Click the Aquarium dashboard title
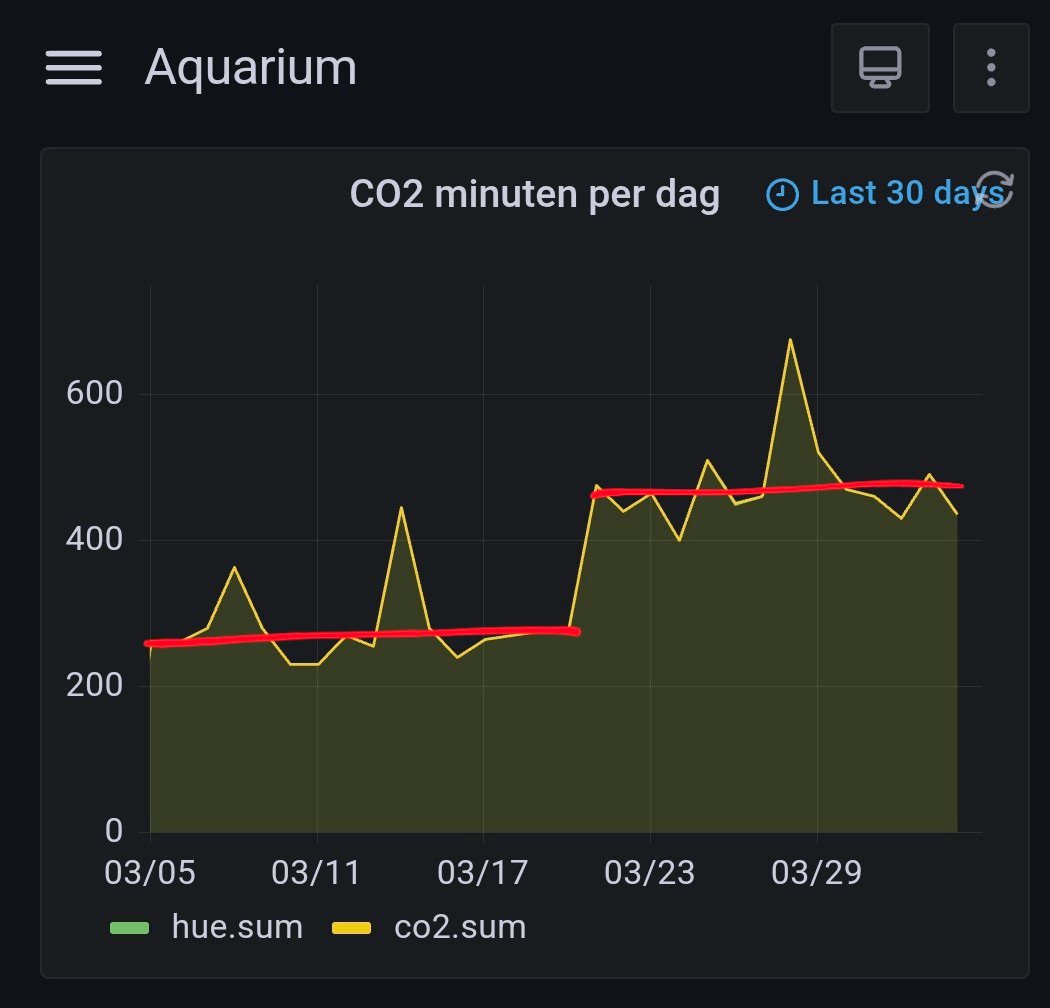 click(250, 68)
